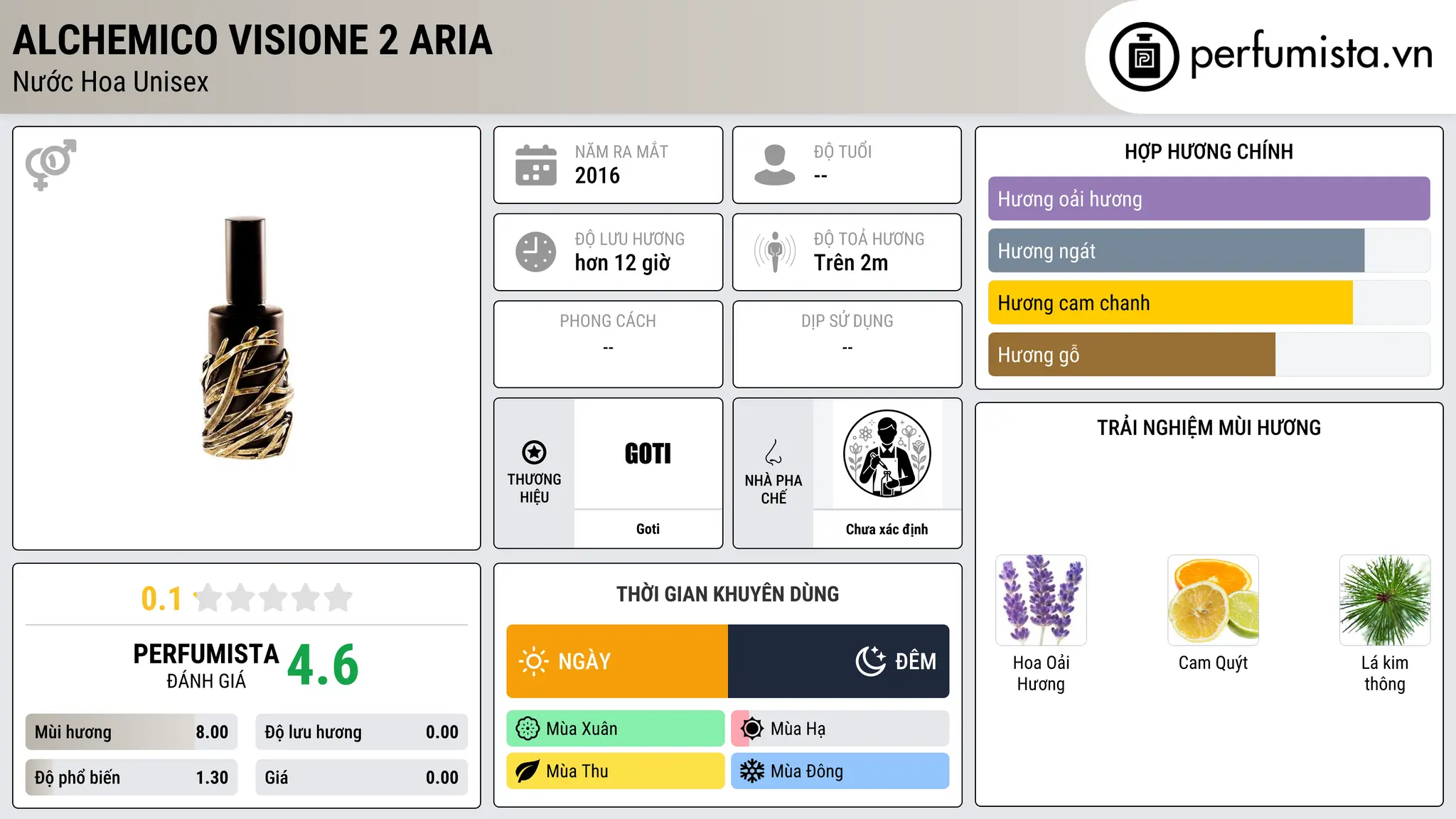
Task: Click the leaf icon for Mùa Thu
Action: pyautogui.click(x=528, y=771)
